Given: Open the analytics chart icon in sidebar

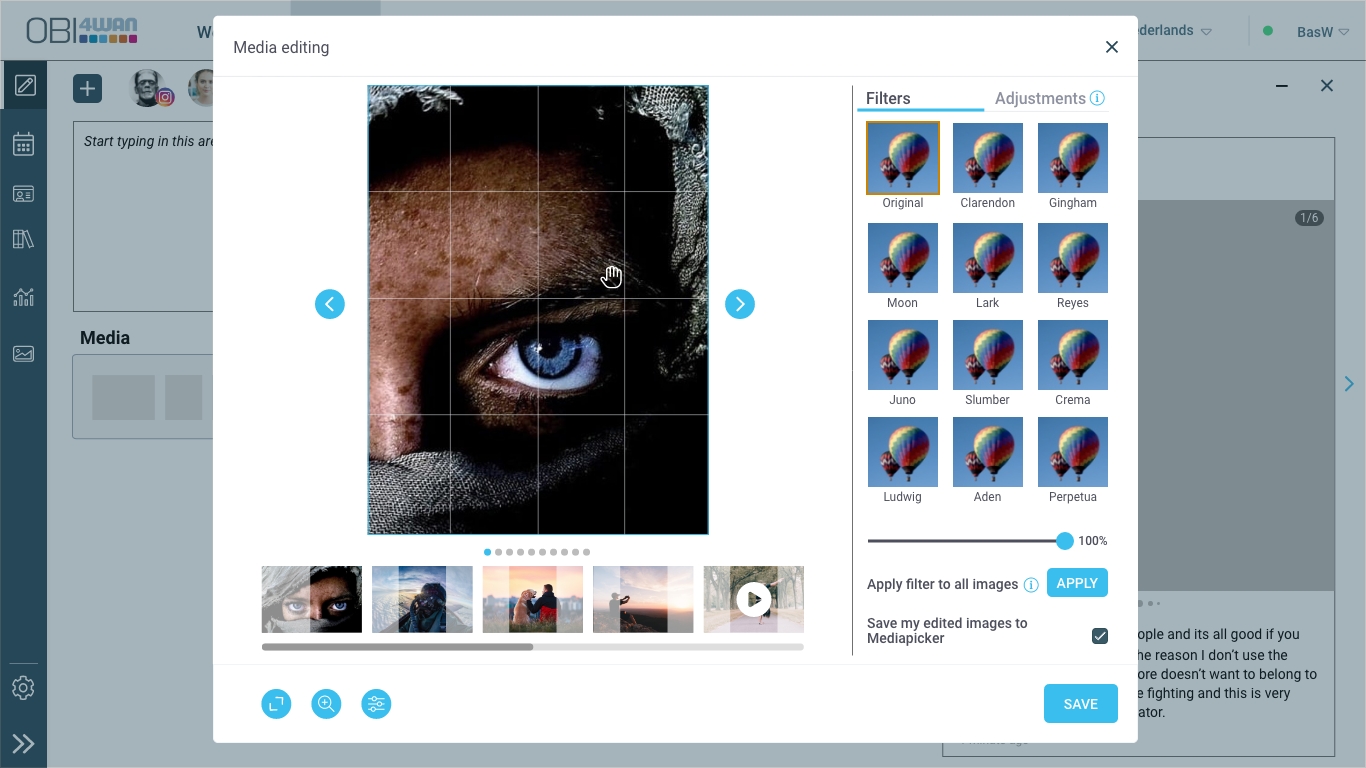Looking at the screenshot, I should pyautogui.click(x=24, y=297).
